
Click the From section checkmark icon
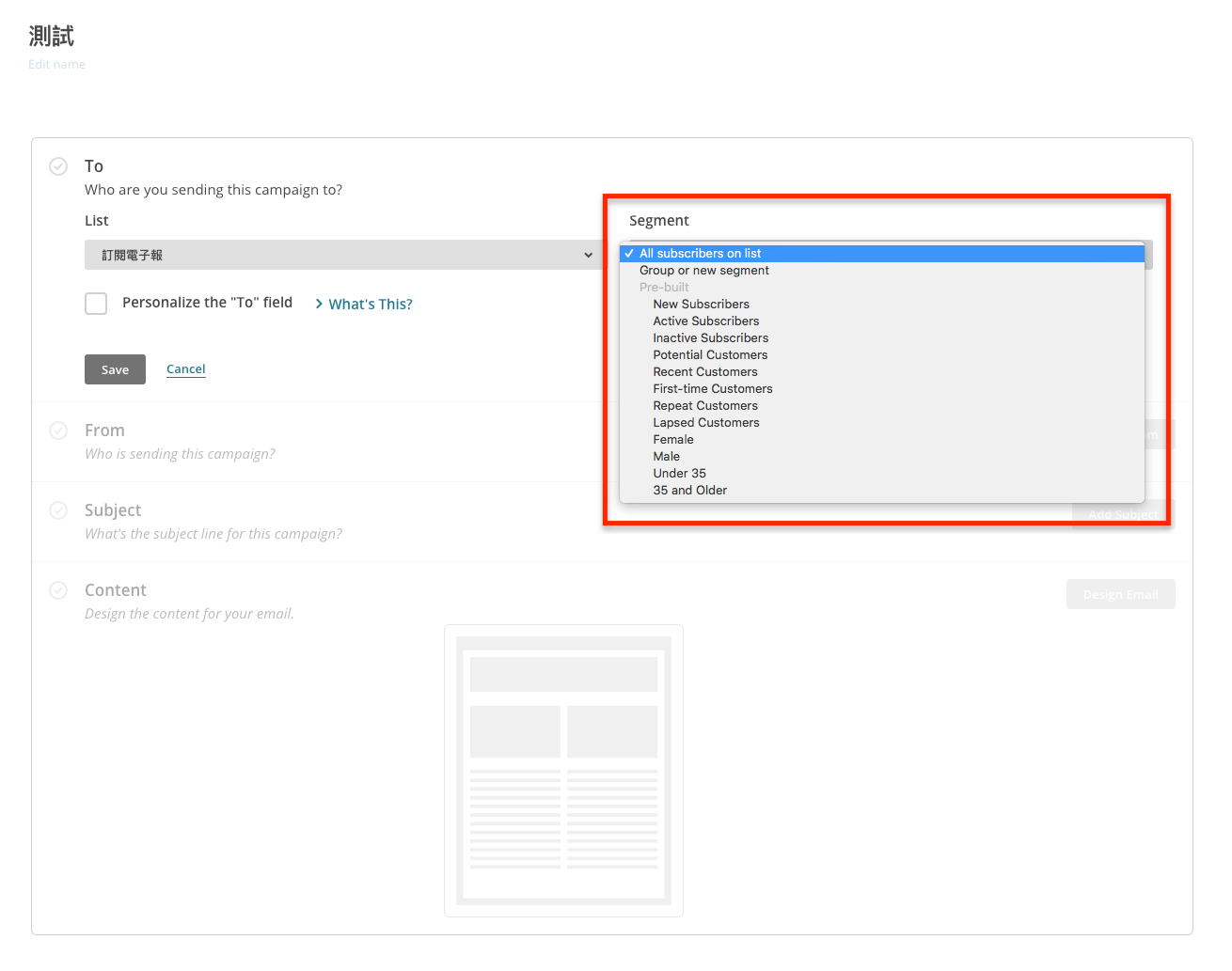[x=58, y=431]
